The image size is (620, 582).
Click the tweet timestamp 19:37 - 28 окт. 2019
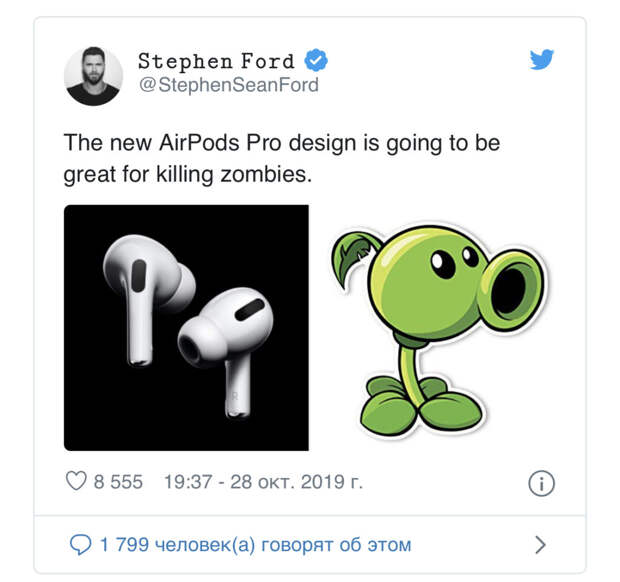(x=263, y=482)
